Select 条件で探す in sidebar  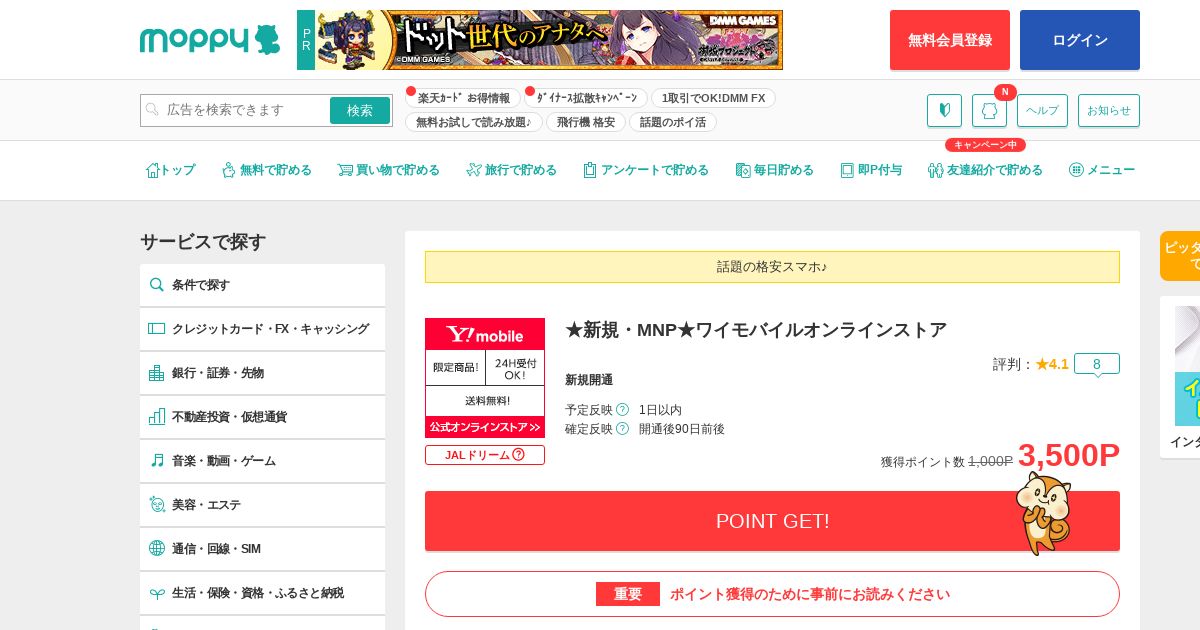[262, 285]
